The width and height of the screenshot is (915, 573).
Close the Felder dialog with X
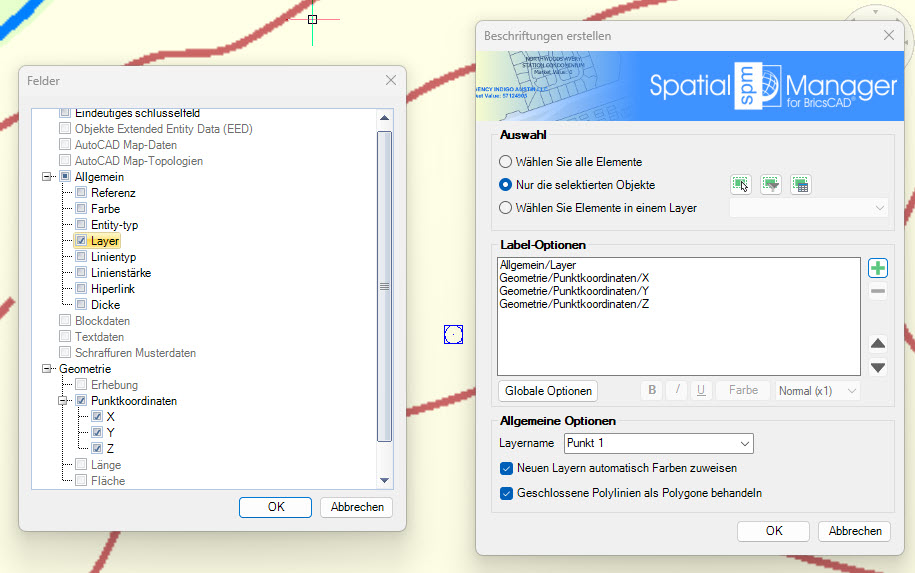pos(390,80)
